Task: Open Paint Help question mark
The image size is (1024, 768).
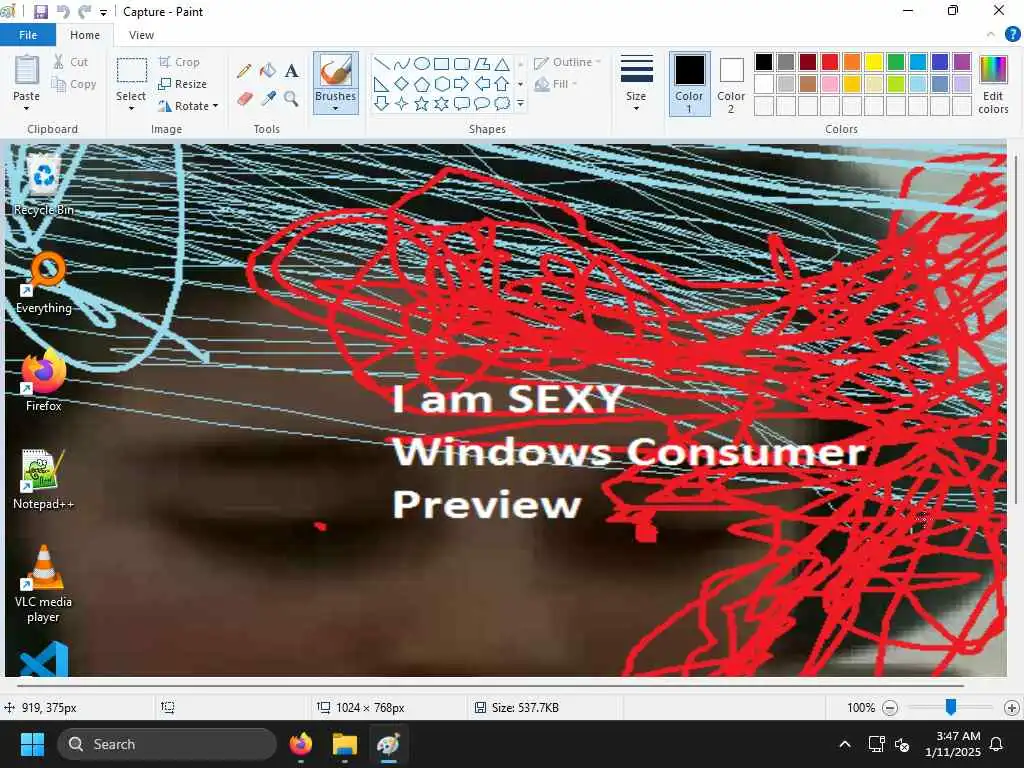Action: (x=1012, y=35)
